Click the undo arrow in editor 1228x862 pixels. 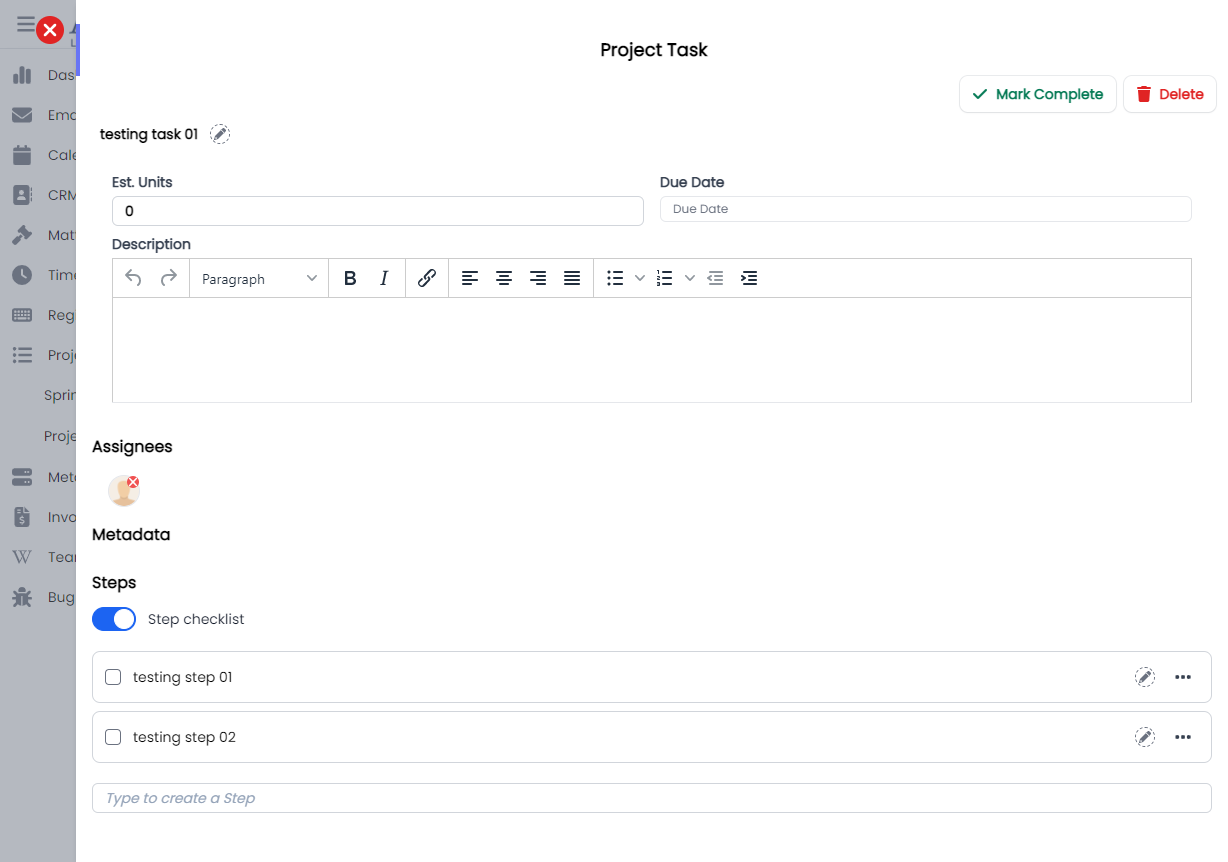(133, 279)
